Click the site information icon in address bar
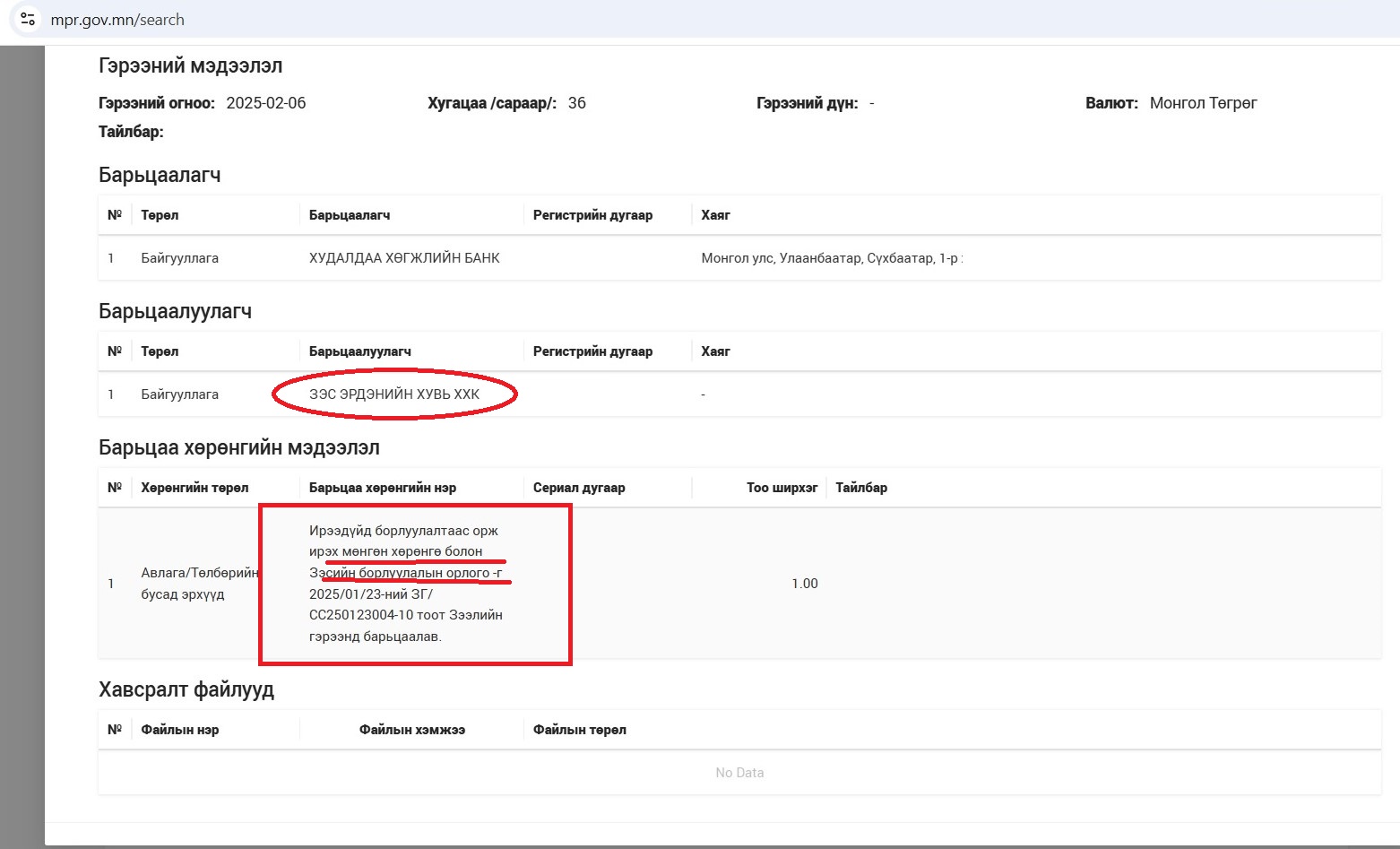Viewport: 1400px width, 849px height. click(28, 19)
